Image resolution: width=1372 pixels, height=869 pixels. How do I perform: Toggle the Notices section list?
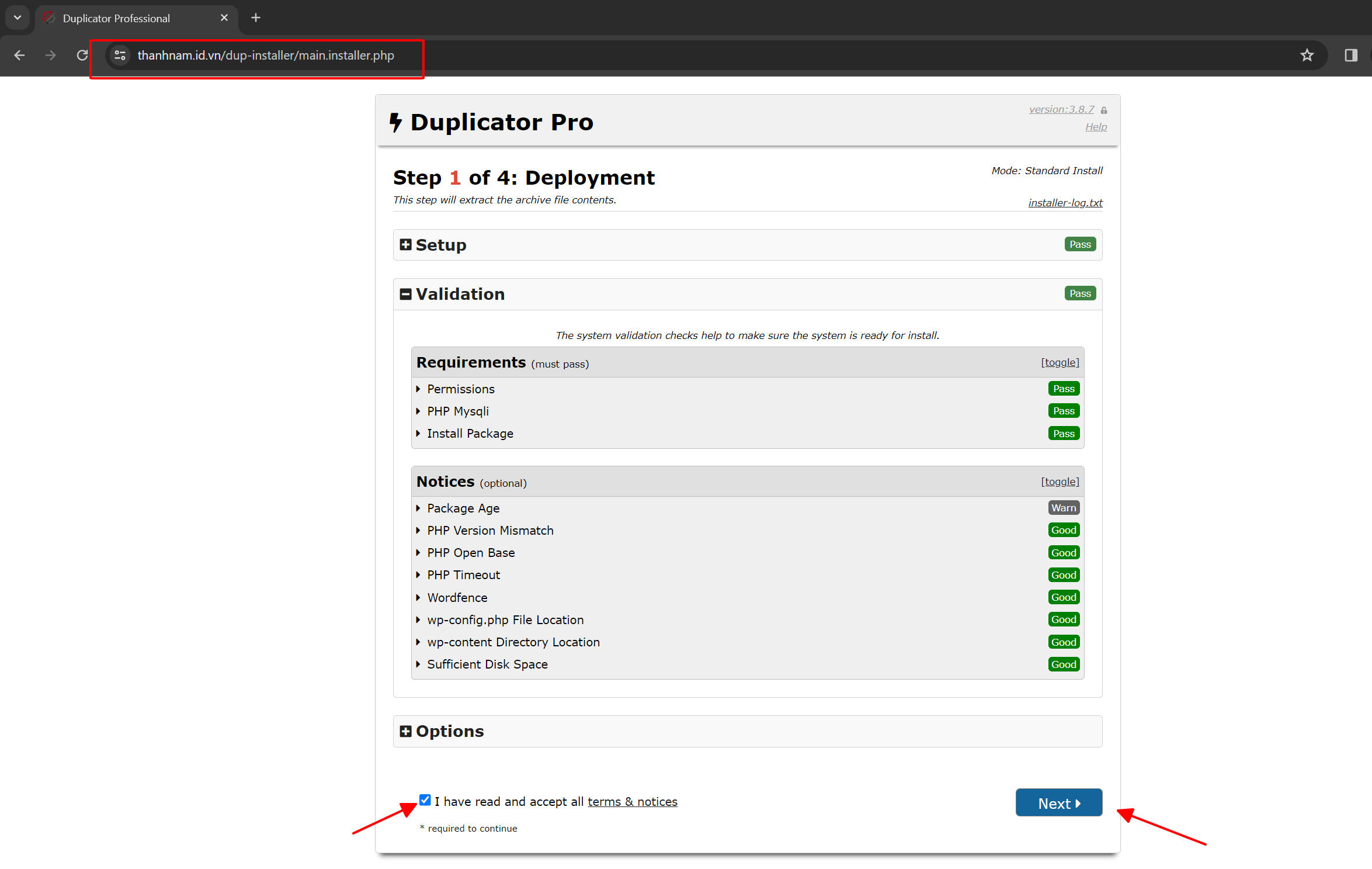[x=1060, y=482]
